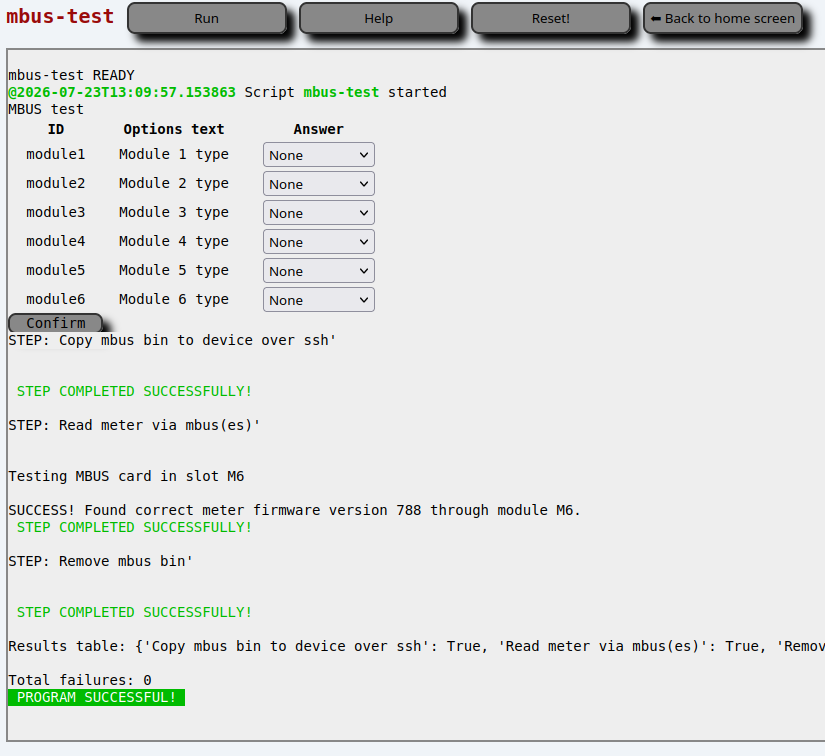This screenshot has width=825, height=756.
Task: Open the Module 3 type dropdown
Action: coord(319,213)
